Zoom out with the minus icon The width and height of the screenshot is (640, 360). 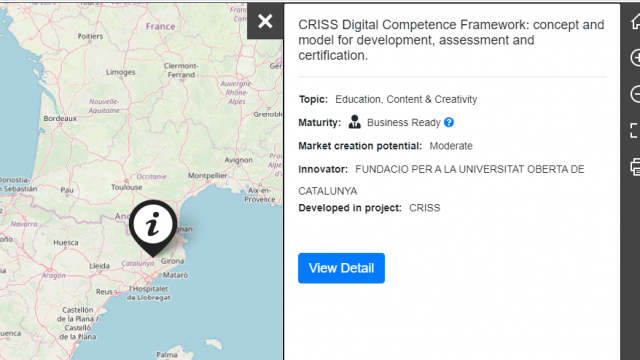click(x=635, y=94)
